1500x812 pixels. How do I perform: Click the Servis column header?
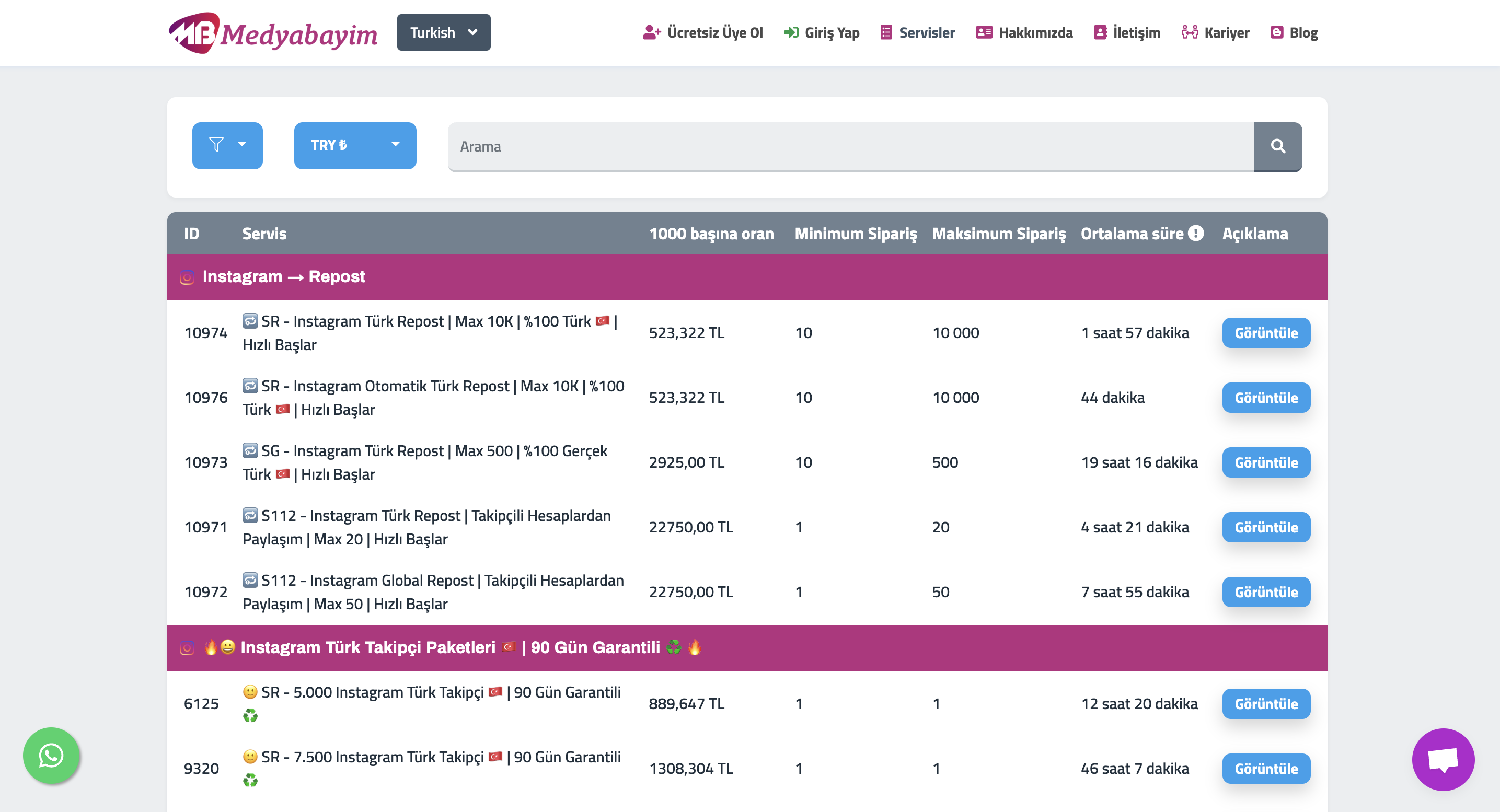(264, 234)
